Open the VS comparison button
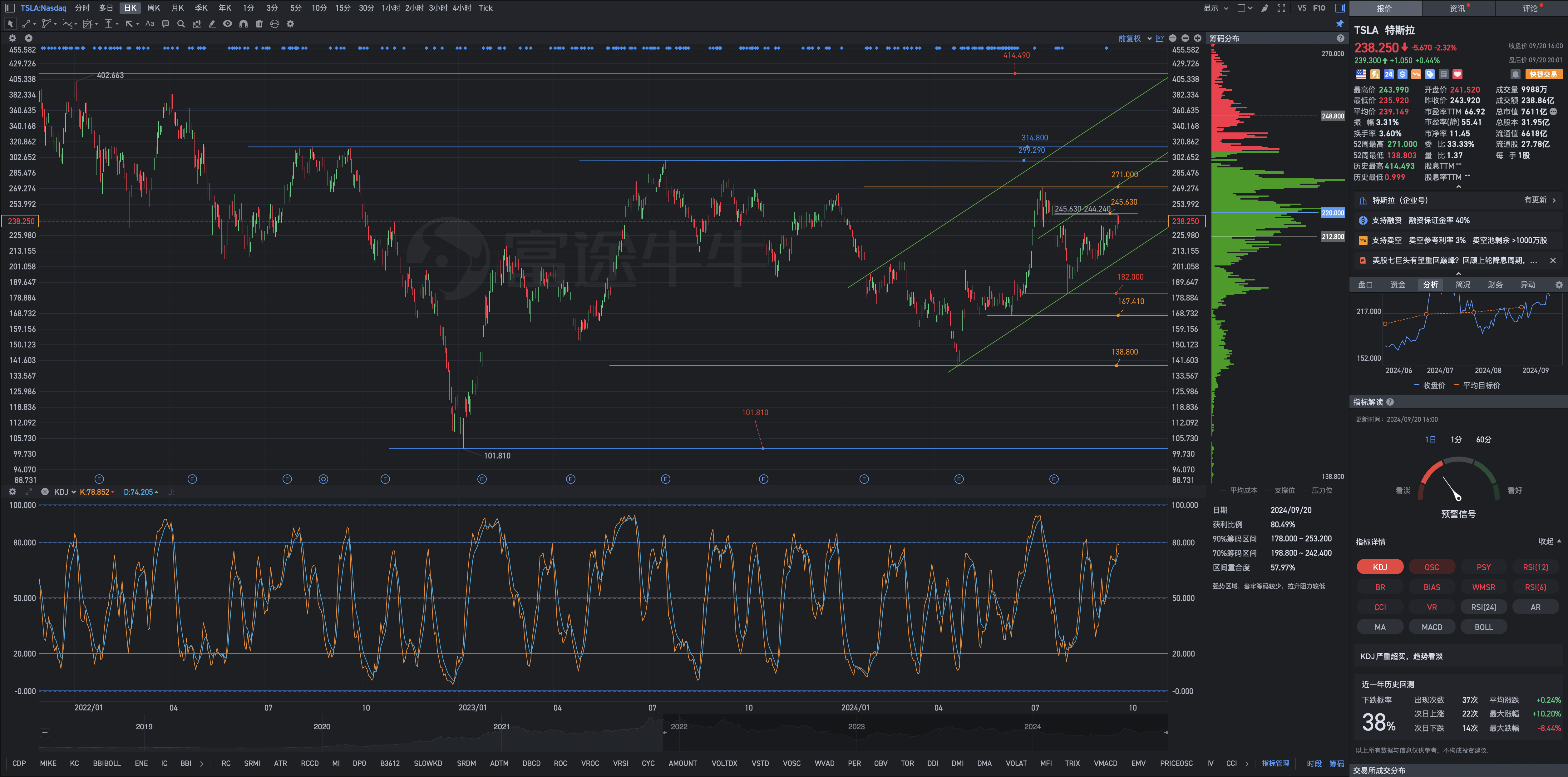1568x777 pixels. pyautogui.click(x=1302, y=8)
